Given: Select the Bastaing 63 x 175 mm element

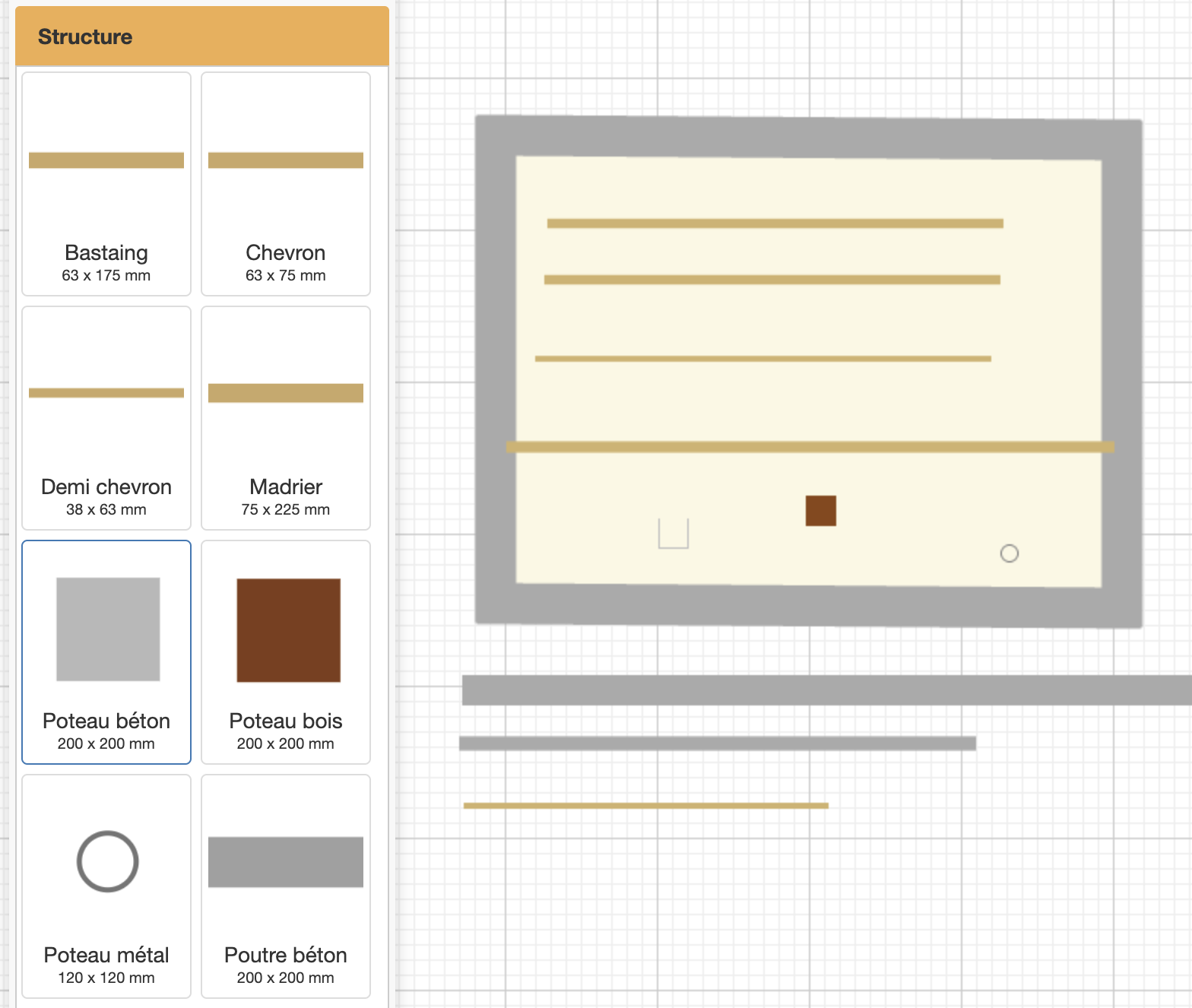Looking at the screenshot, I should tap(106, 184).
